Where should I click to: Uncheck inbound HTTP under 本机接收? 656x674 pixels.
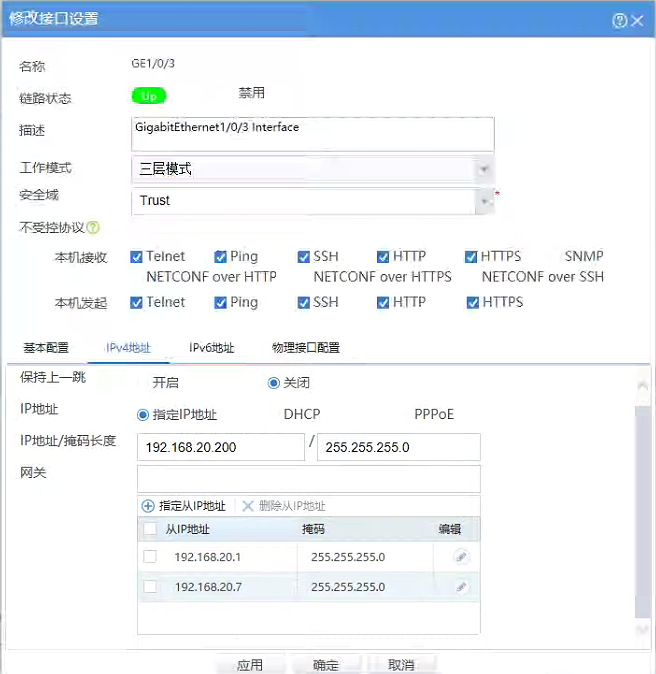pos(383,257)
